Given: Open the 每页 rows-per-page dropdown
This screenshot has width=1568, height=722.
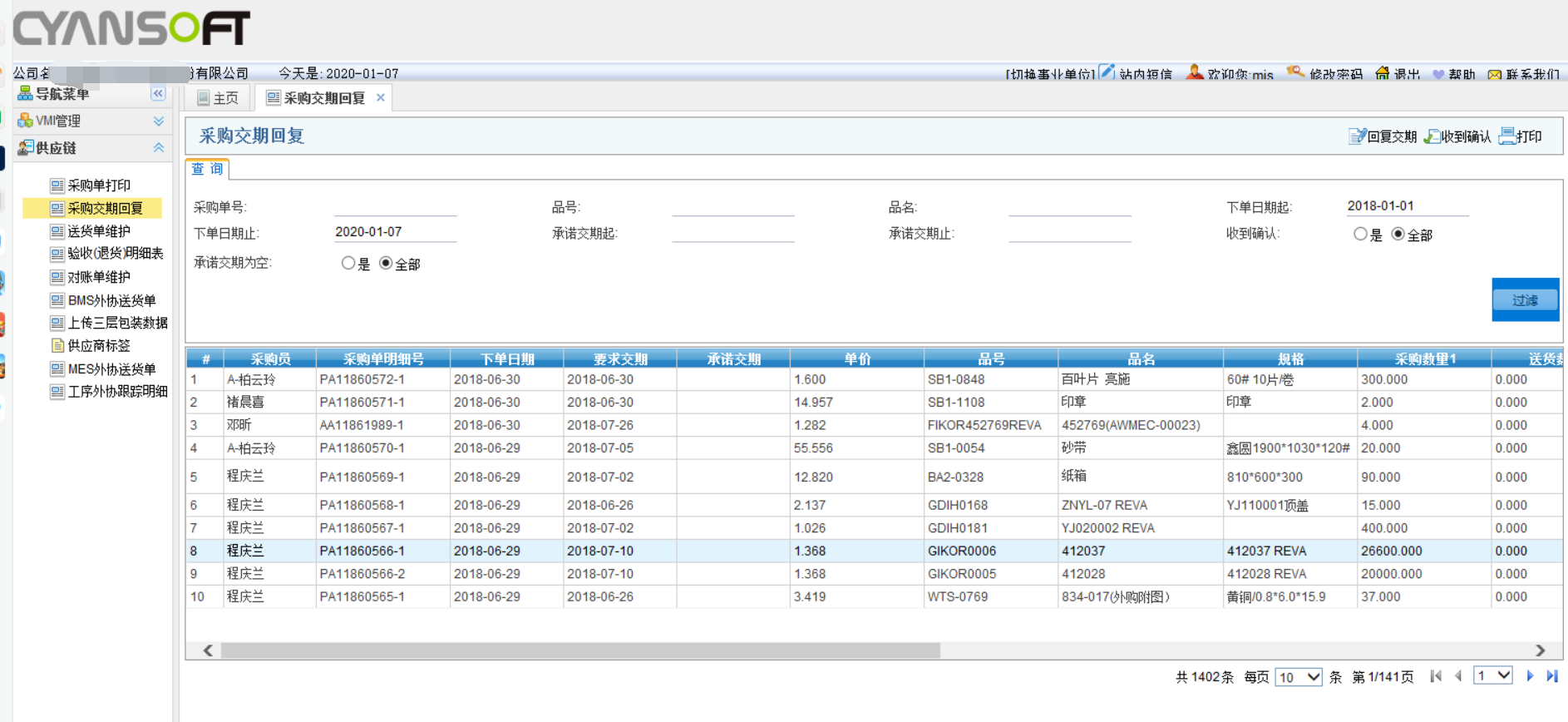Looking at the screenshot, I should pos(1299,676).
